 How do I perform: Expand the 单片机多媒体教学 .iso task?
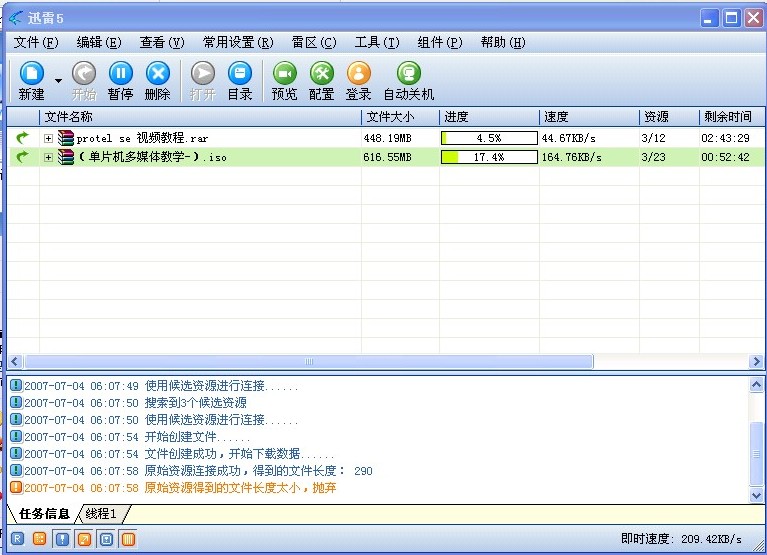(48, 157)
